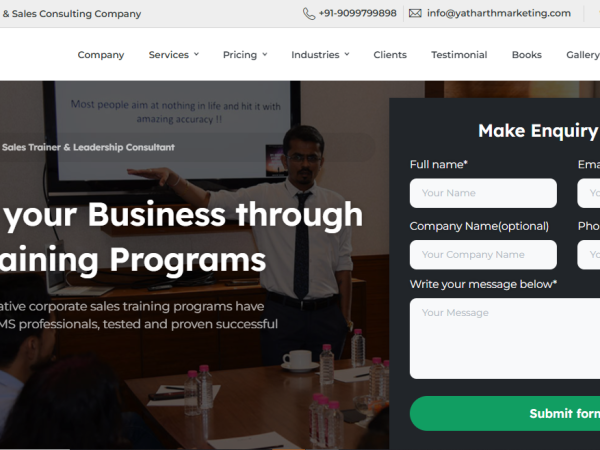The width and height of the screenshot is (600, 450).
Task: Focus the Your Company Name field
Action: tap(483, 255)
